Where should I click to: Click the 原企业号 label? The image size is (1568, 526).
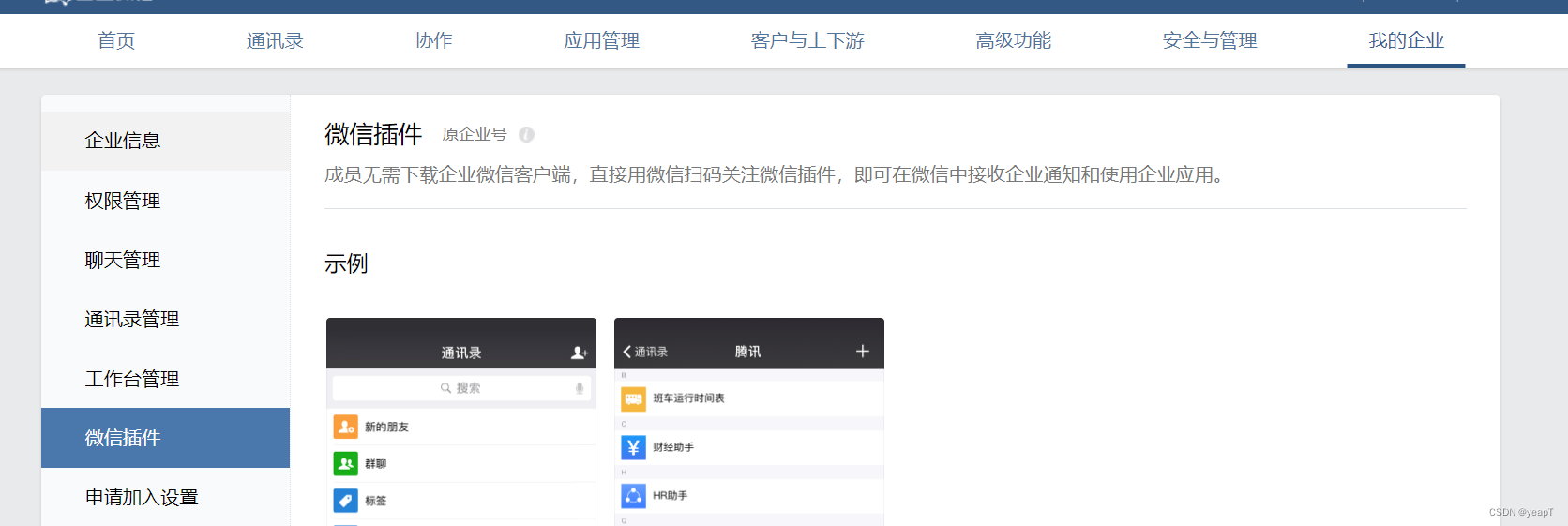pos(475,134)
